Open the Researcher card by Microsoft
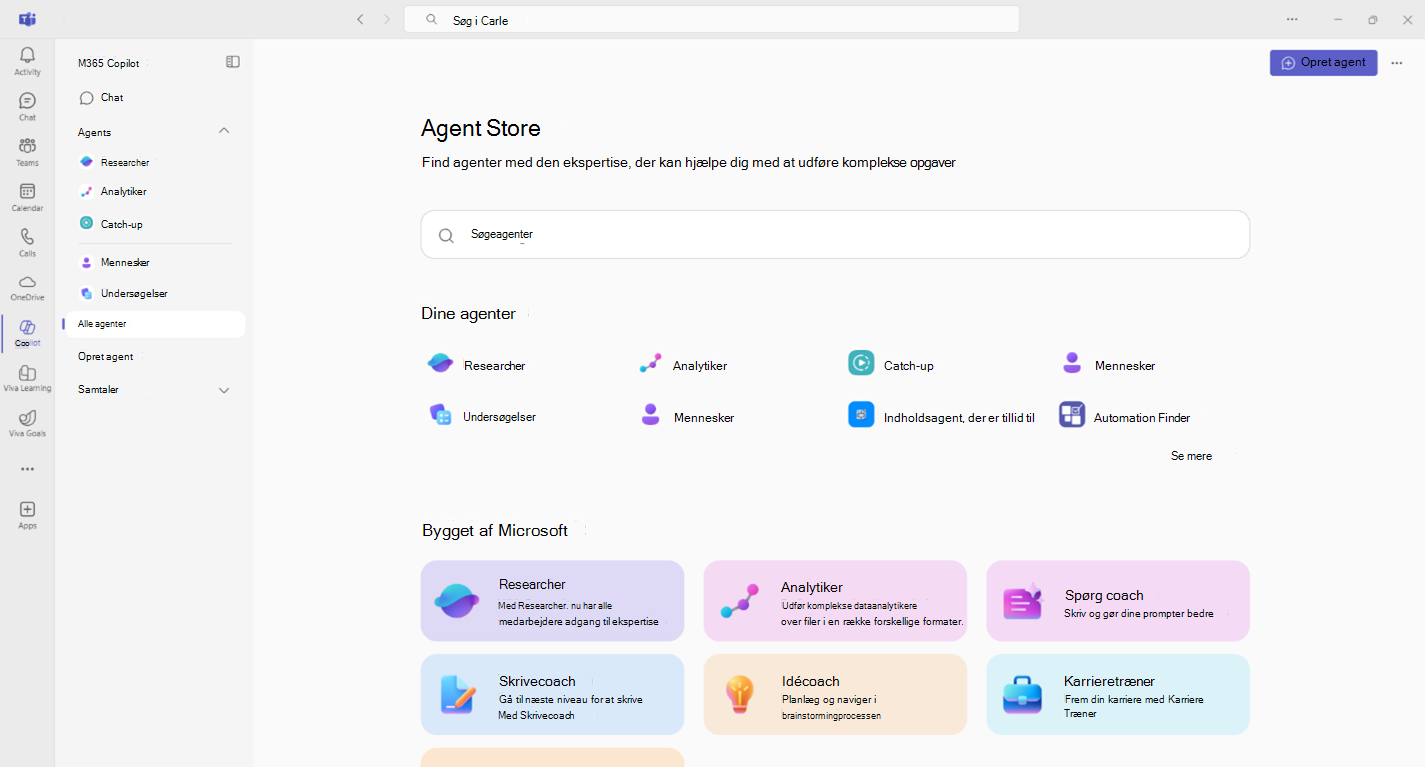This screenshot has width=1425, height=767. coord(552,601)
